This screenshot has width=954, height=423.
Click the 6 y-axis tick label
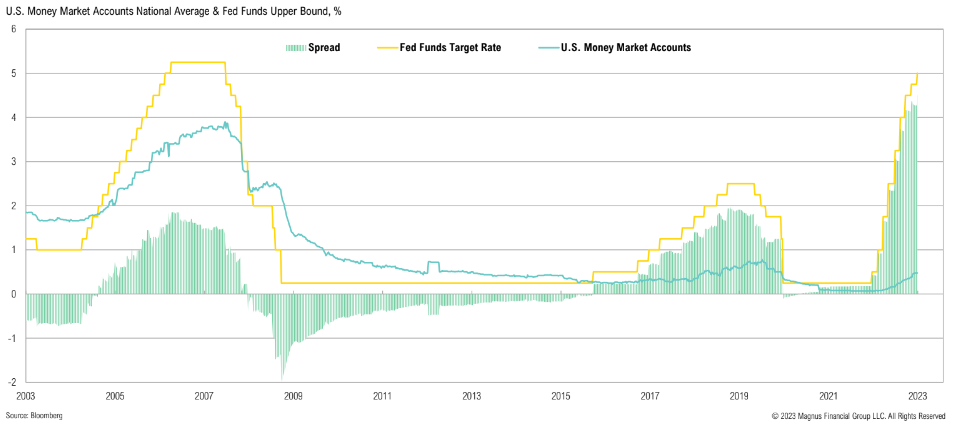pyautogui.click(x=13, y=29)
